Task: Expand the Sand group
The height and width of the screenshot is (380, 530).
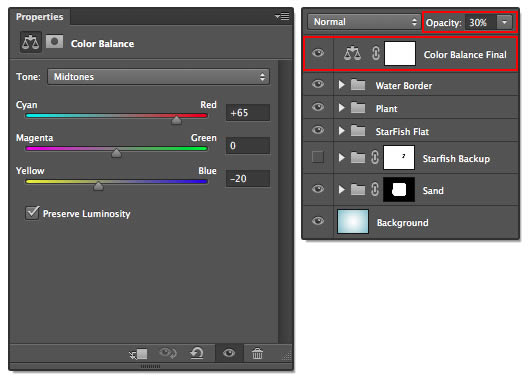Action: coord(341,190)
